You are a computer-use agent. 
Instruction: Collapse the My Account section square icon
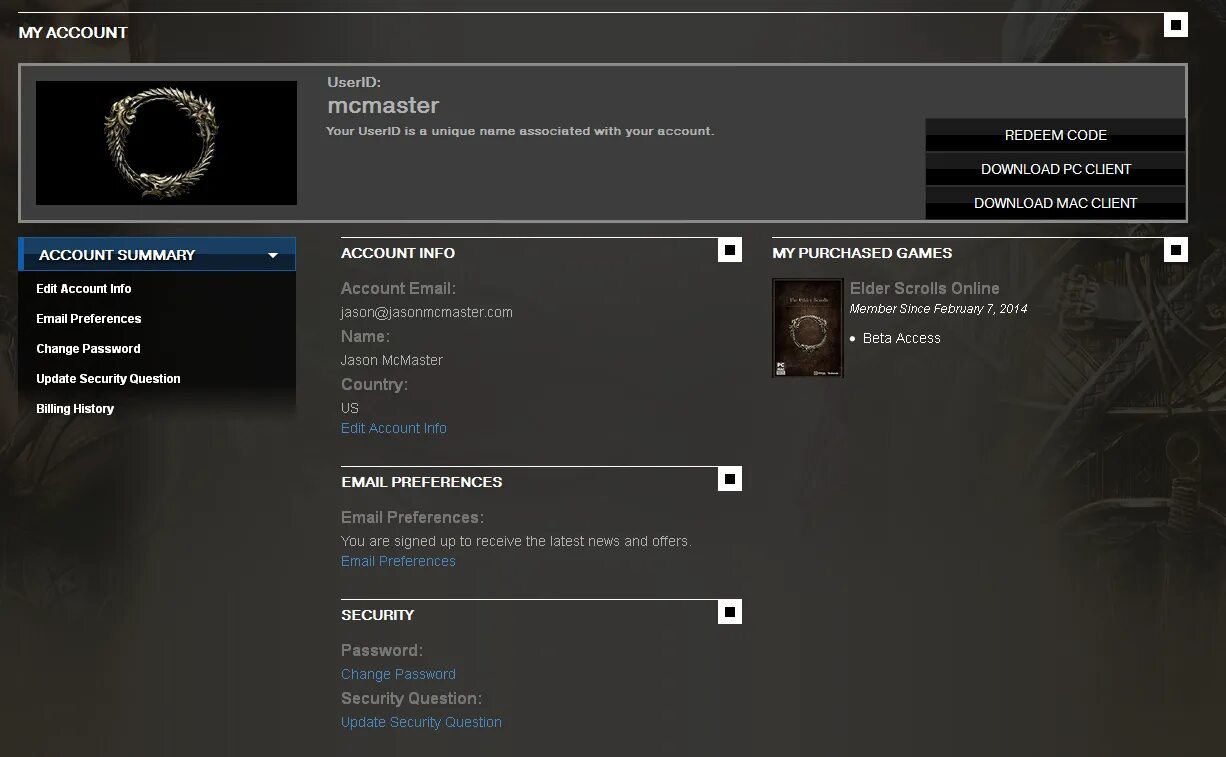pyautogui.click(x=1176, y=25)
